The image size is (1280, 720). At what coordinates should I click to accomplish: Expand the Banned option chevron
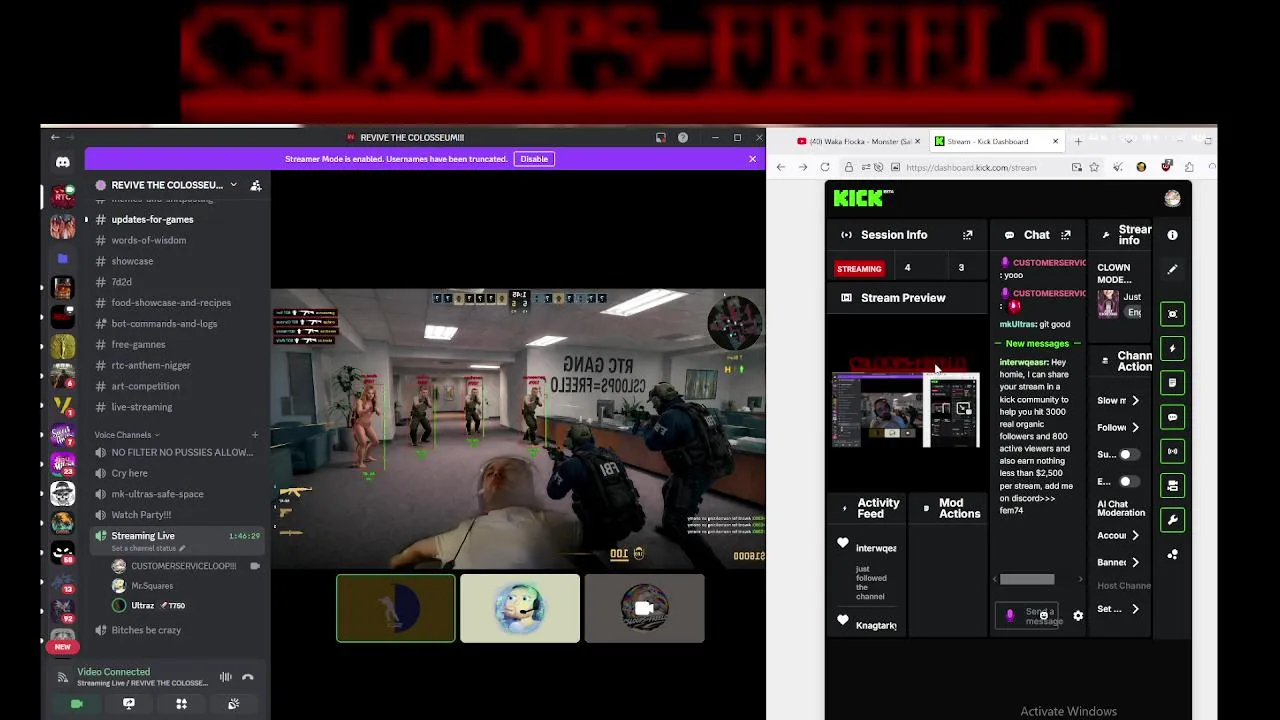1135,563
